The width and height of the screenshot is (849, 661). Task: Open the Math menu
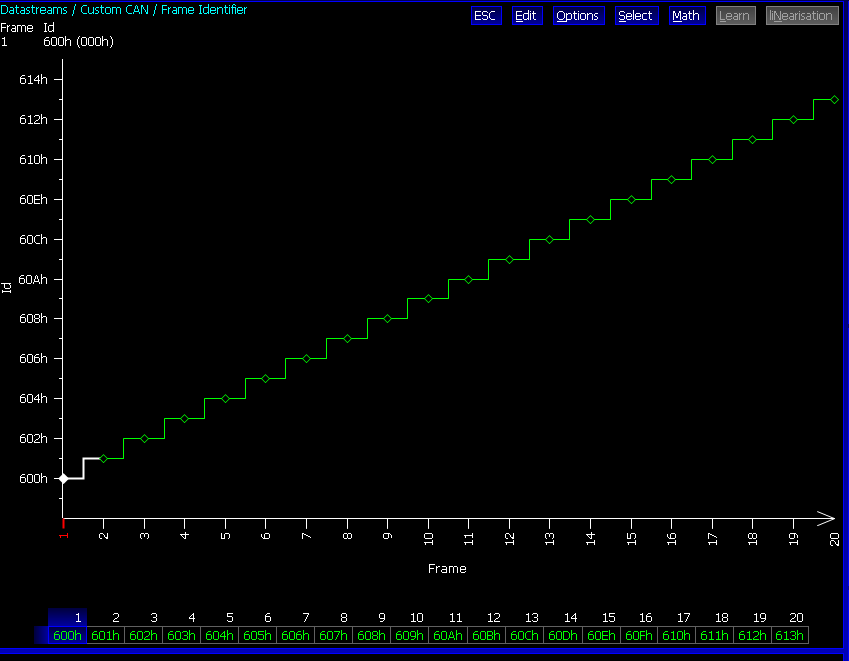coord(686,16)
